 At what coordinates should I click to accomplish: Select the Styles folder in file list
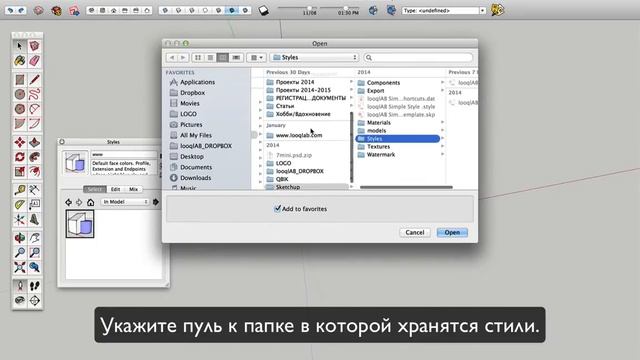pos(398,139)
